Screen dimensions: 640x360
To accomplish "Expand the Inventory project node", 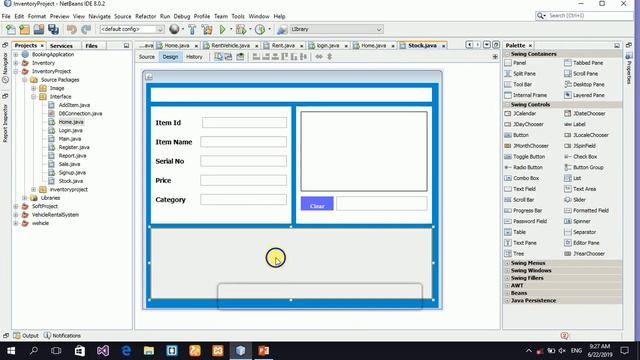I will (x=16, y=63).
